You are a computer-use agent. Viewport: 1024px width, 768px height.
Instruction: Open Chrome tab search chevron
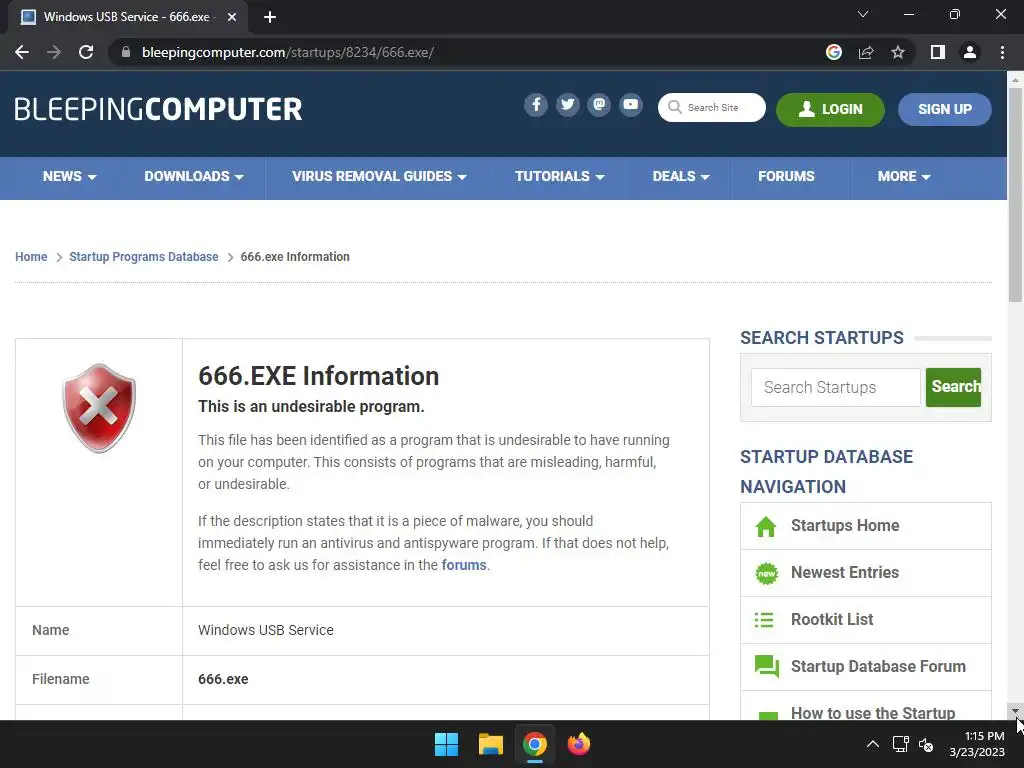863,14
